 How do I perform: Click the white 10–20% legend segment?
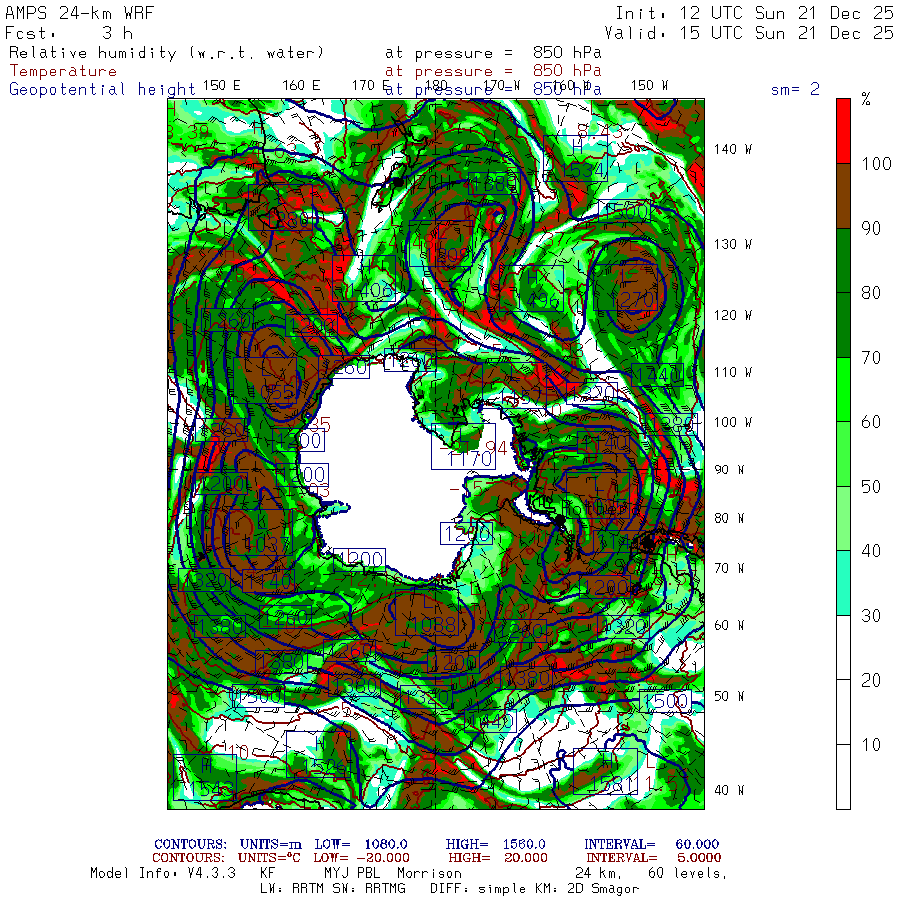pos(843,712)
